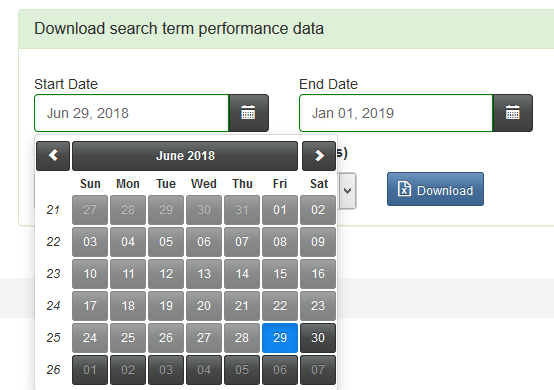
Task: Choose June 16 in the calendar
Action: (318, 274)
